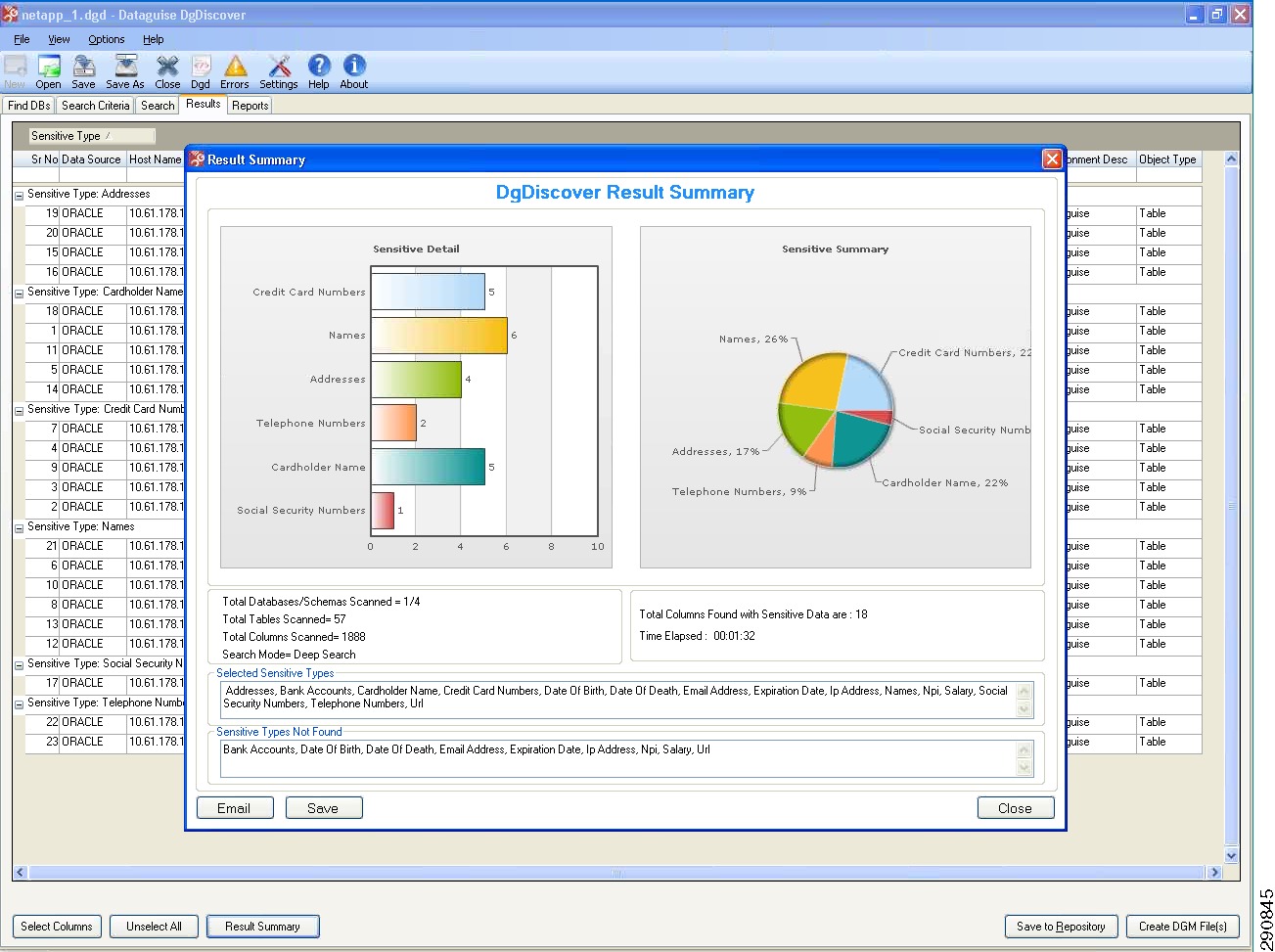
Task: Open the Options menu
Action: (x=106, y=39)
